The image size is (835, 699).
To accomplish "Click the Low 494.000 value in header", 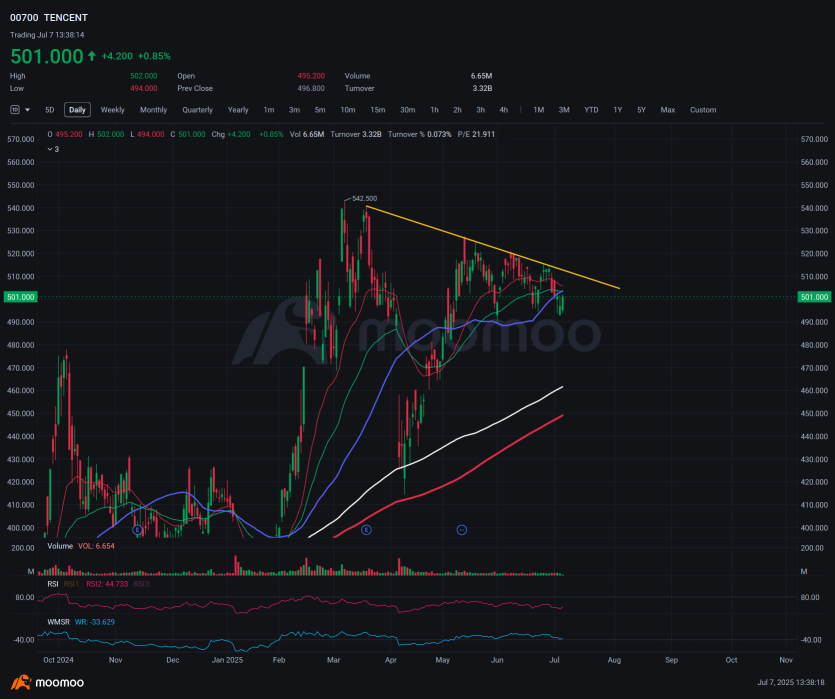I will pyautogui.click(x=144, y=88).
